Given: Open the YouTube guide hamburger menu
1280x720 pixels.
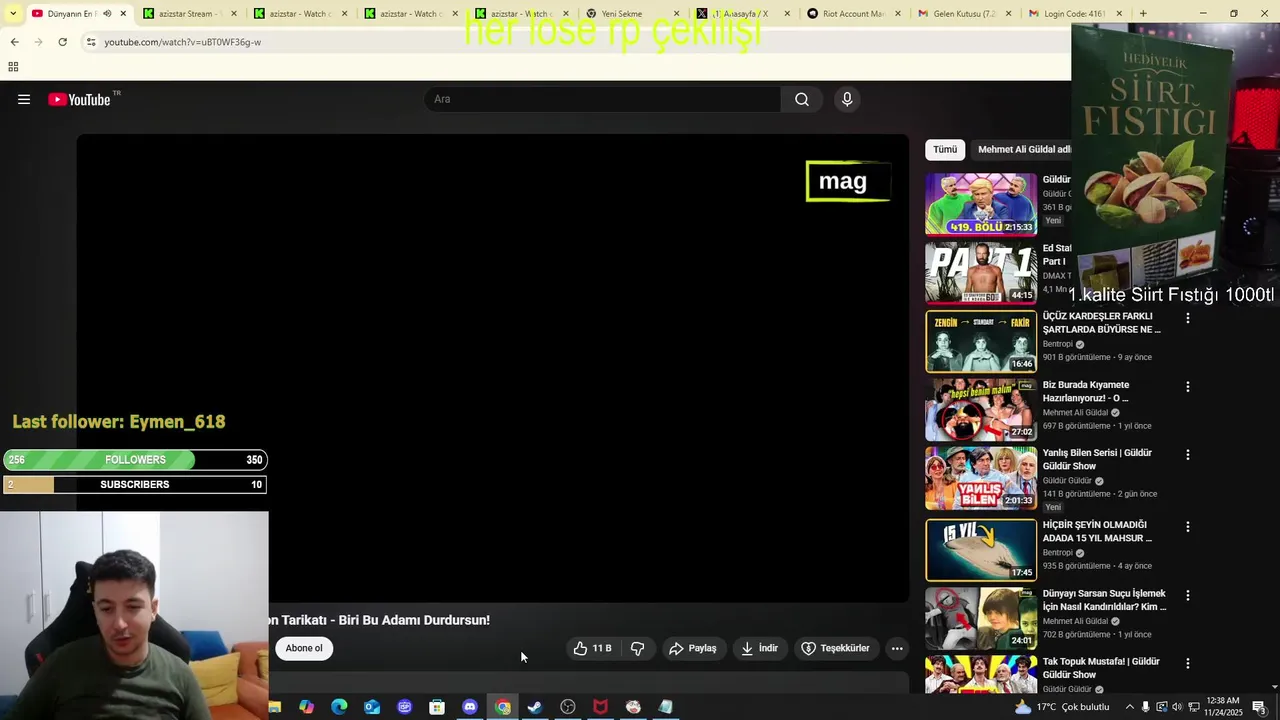Looking at the screenshot, I should pos(24,99).
